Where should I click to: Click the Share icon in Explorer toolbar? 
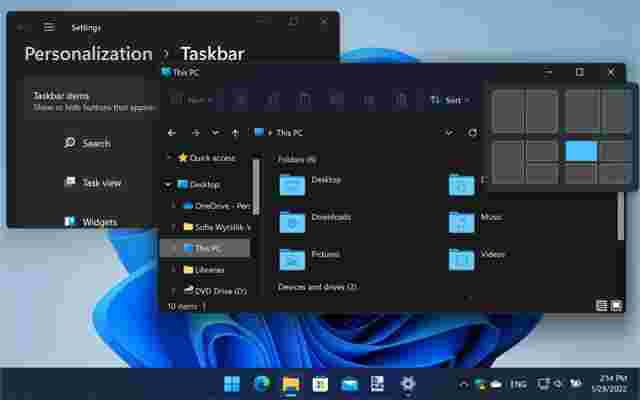369,100
